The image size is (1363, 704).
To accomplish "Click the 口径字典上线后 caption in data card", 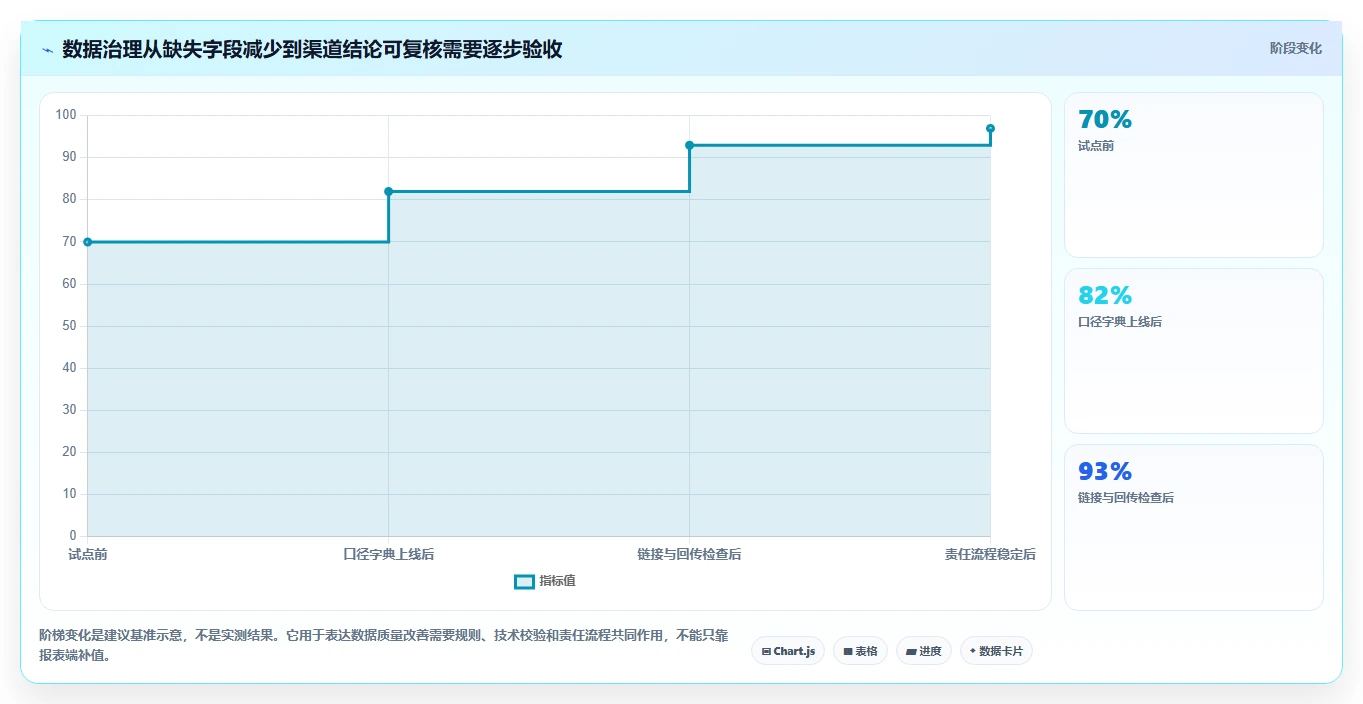I will tap(1120, 322).
